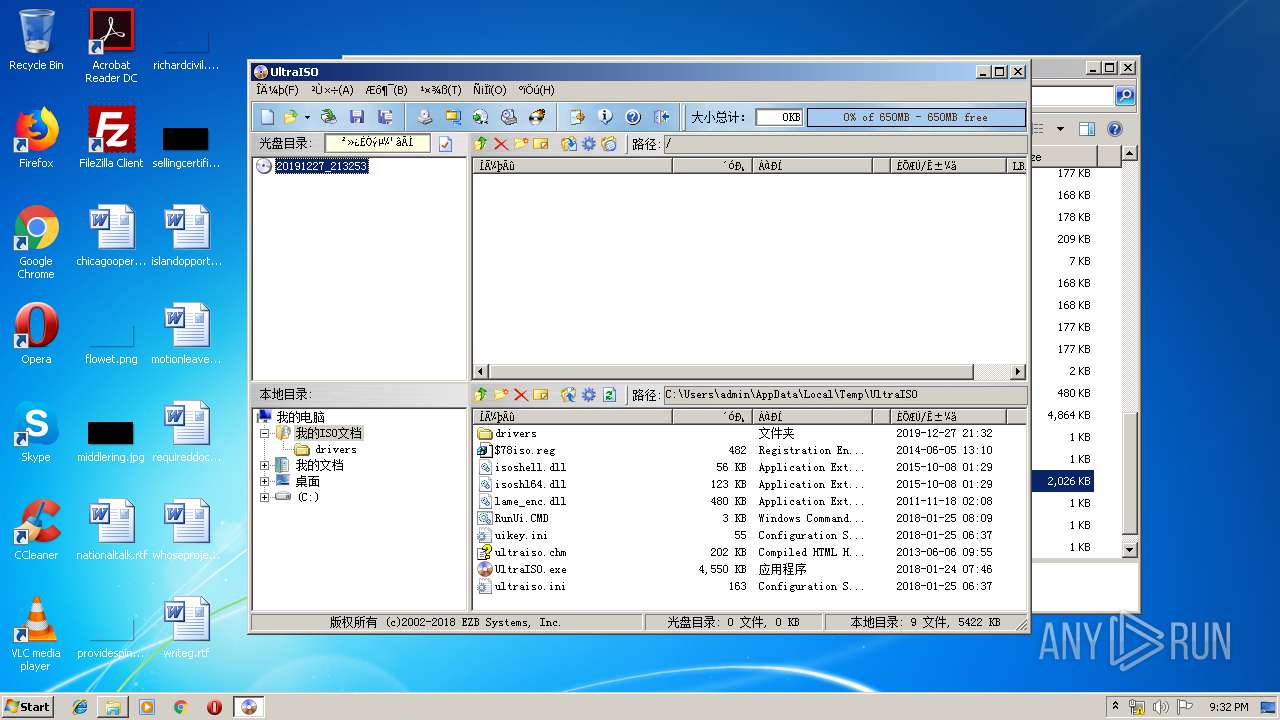This screenshot has height=720, width=1280.
Task: Select 20191227_213253 disc node in tree
Action: click(x=321, y=166)
